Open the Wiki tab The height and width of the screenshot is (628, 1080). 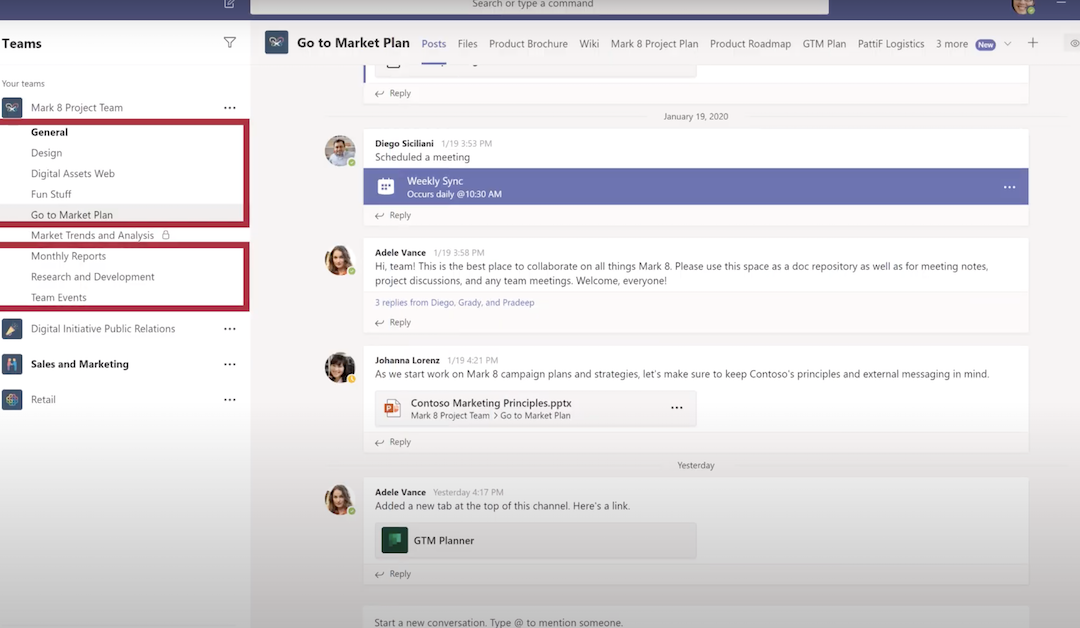[x=589, y=43]
